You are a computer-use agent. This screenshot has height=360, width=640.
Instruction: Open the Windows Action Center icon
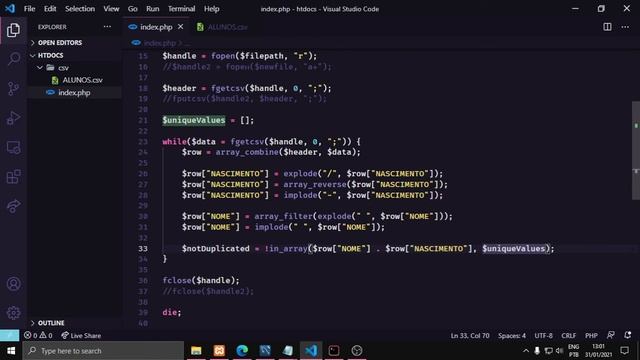(x=624, y=351)
